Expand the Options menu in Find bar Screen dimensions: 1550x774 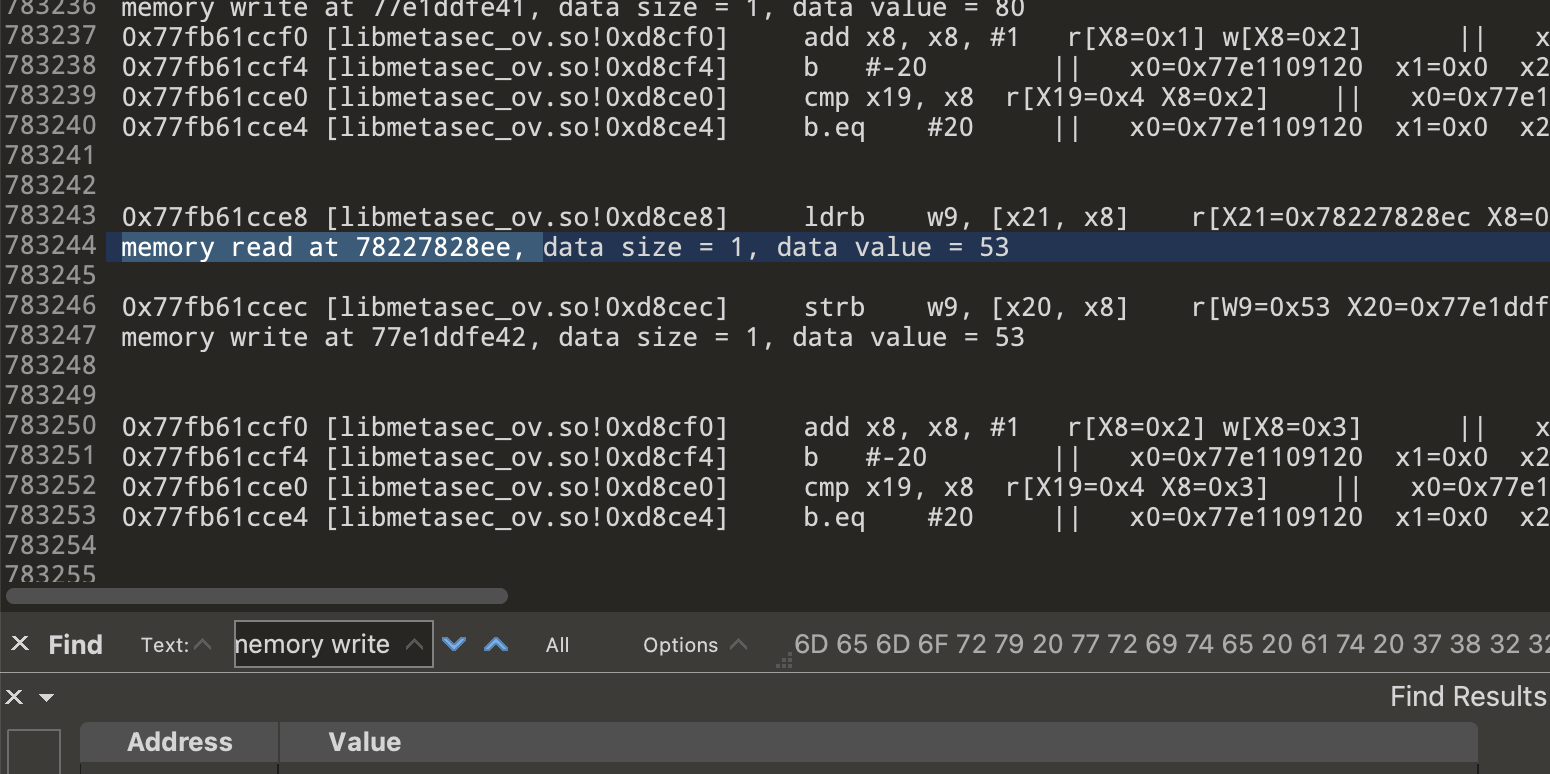[x=695, y=645]
